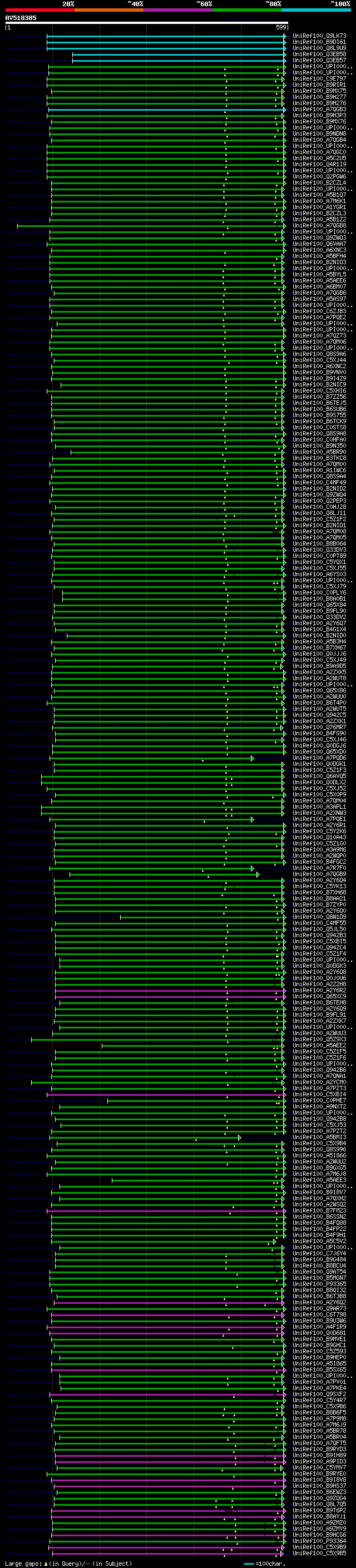Select label UniRef100_Q9AR73

(x=319, y=1308)
